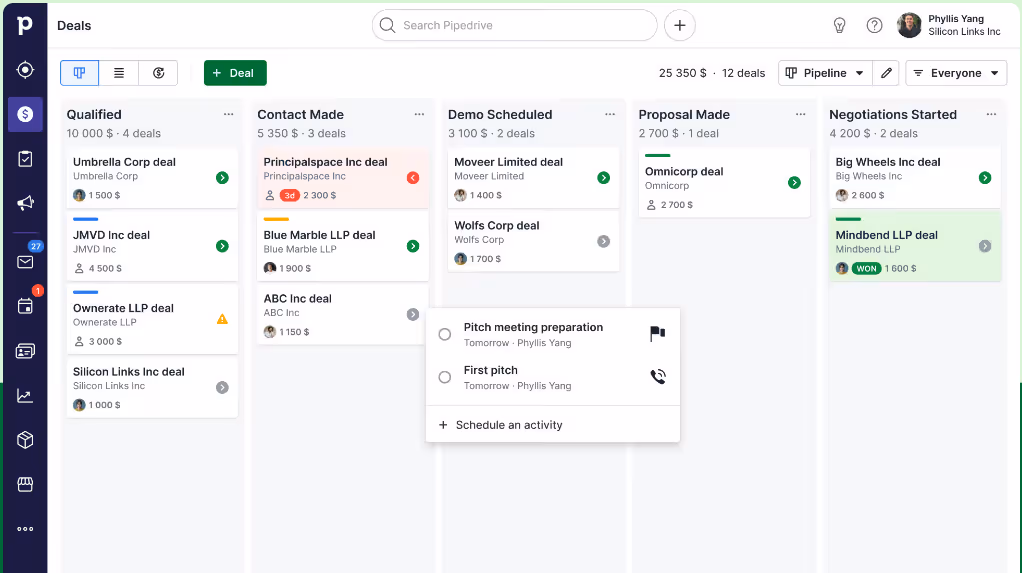Click Wolfs Corp organization name
Image resolution: width=1022 pixels, height=573 pixels.
coord(479,240)
